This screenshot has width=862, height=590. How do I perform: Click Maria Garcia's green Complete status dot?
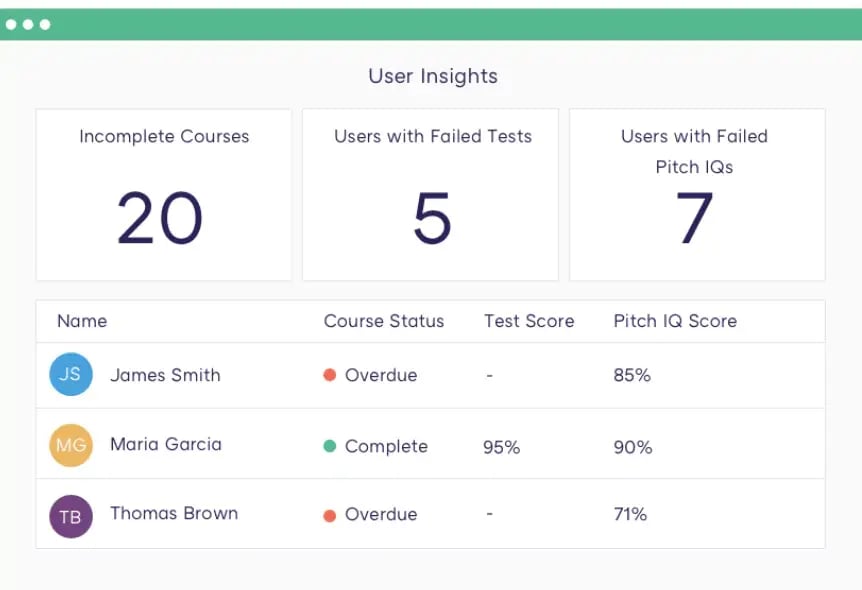(329, 446)
